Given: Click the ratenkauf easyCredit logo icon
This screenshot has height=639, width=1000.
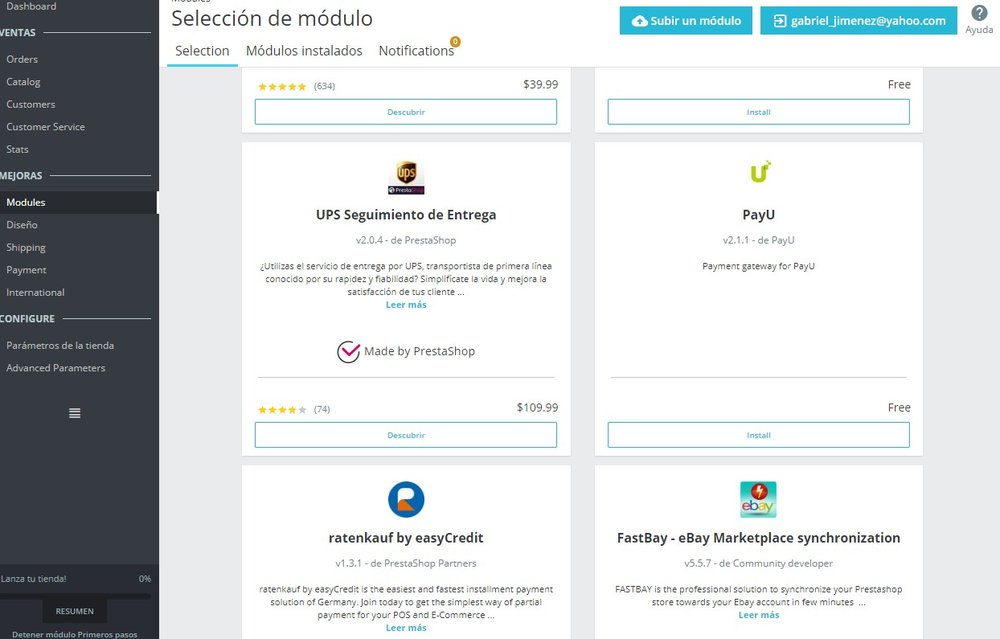Looking at the screenshot, I should (x=406, y=499).
